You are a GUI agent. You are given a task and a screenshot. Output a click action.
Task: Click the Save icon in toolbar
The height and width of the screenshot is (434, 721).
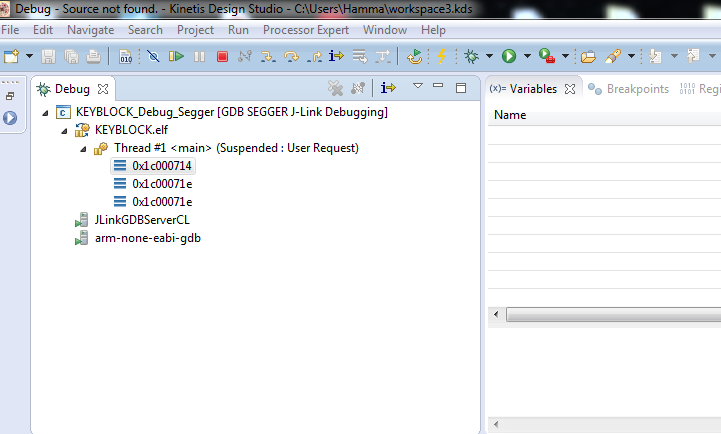(48, 57)
